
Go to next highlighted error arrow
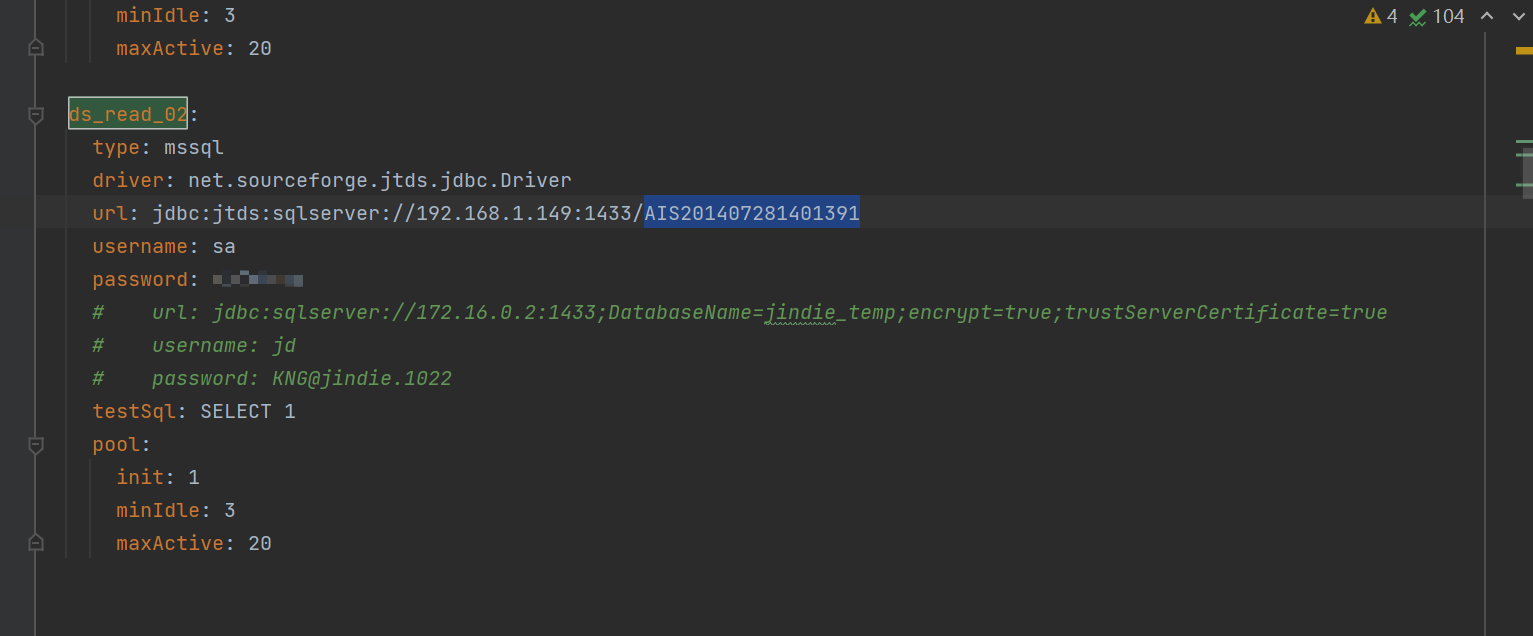[x=1516, y=16]
